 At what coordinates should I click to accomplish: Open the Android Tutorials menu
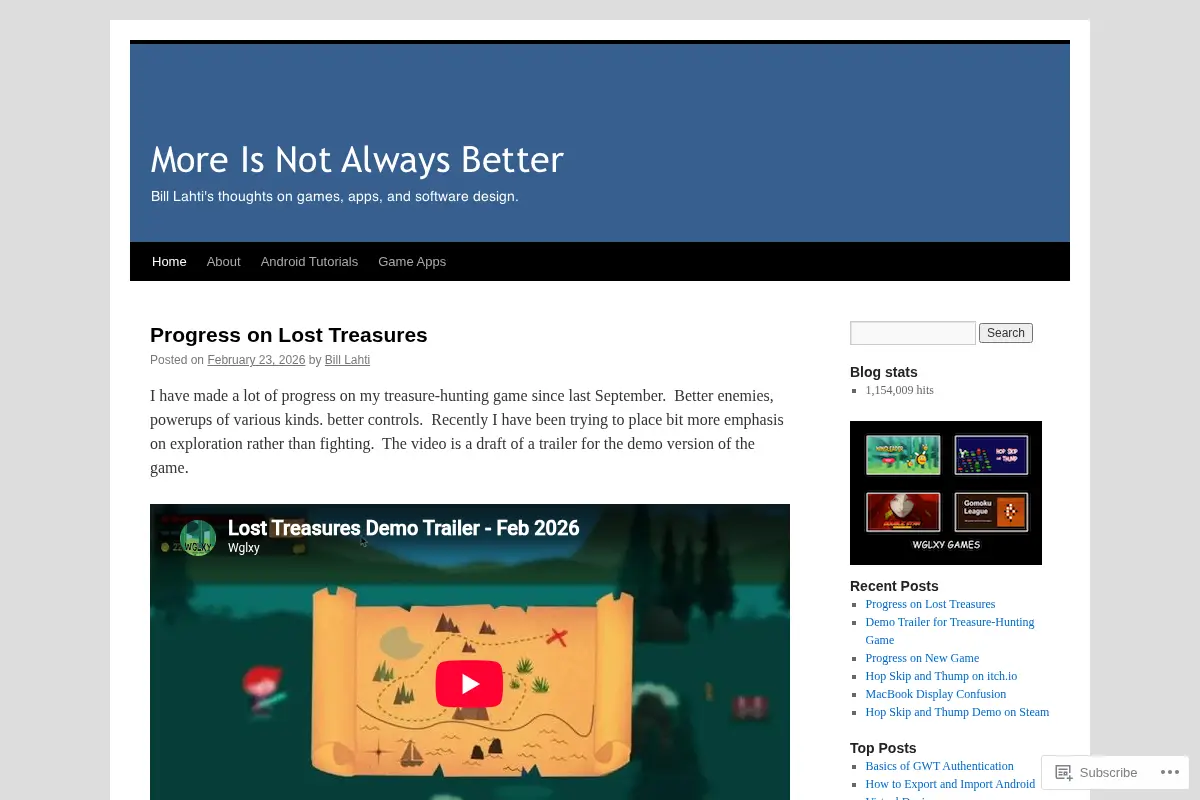pyautogui.click(x=309, y=261)
